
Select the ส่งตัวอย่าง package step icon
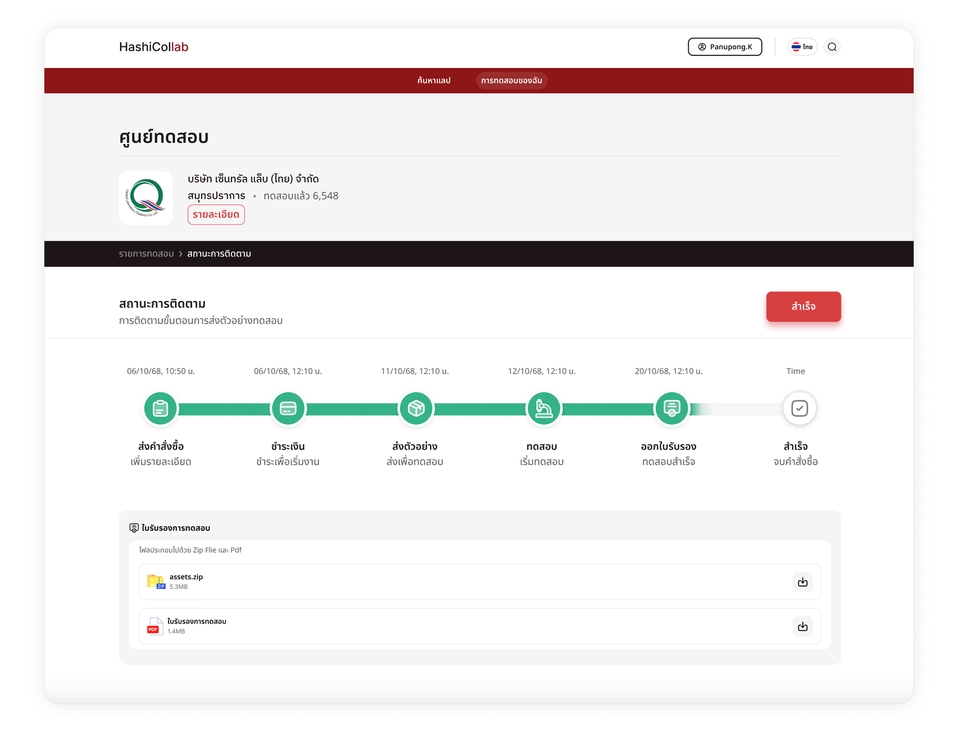click(415, 408)
